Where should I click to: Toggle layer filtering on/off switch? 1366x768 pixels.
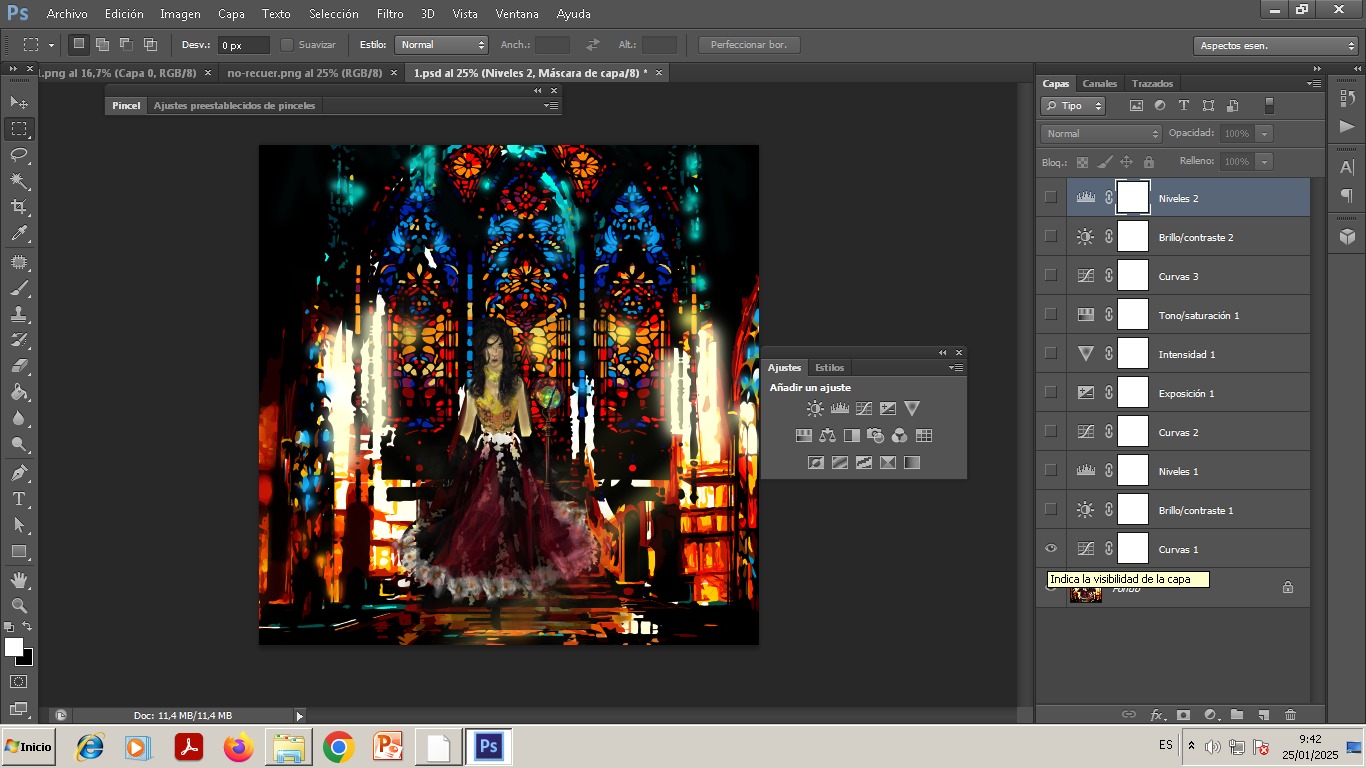(x=1269, y=105)
